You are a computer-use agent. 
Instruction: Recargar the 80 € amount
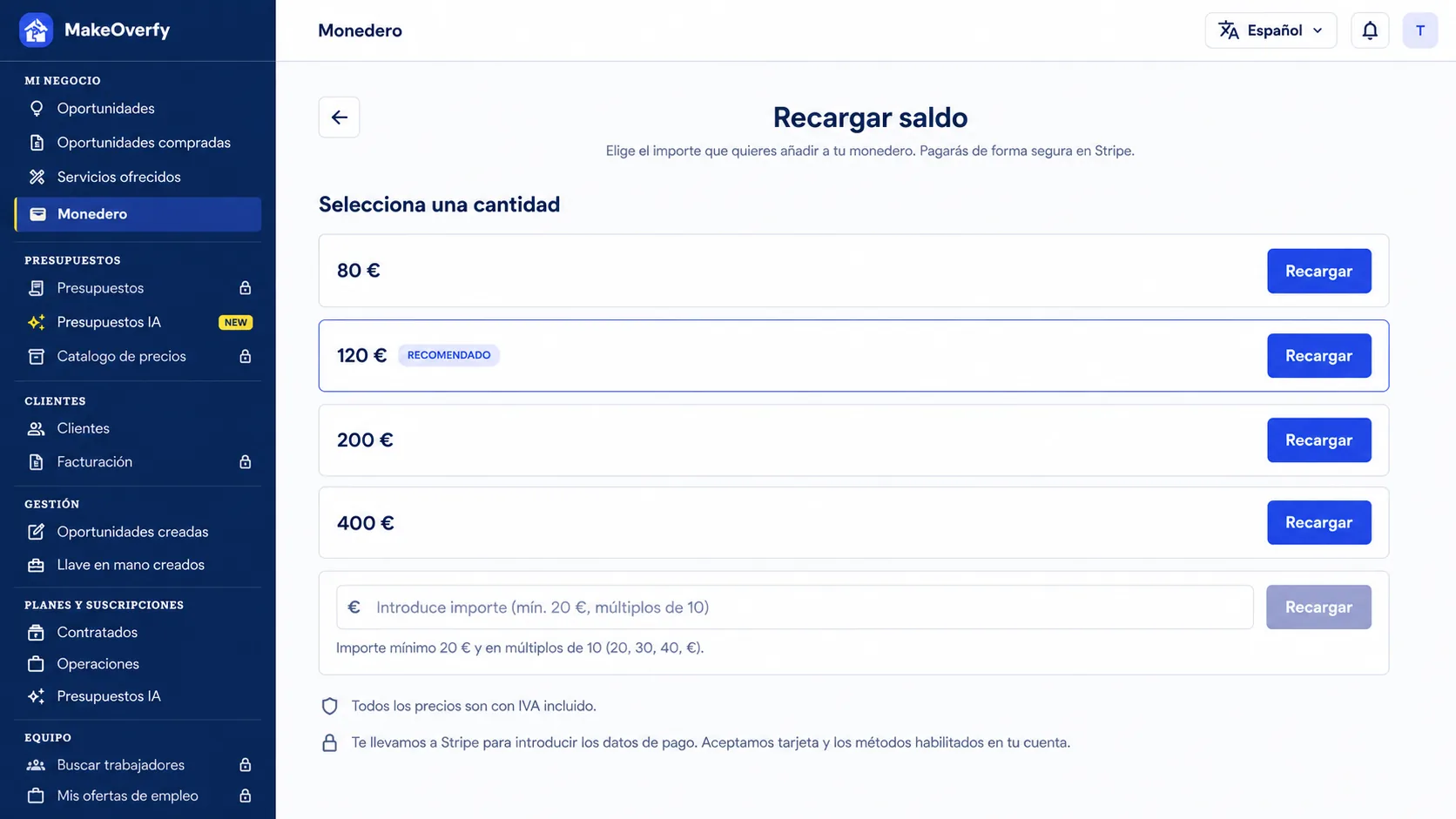pyautogui.click(x=1318, y=271)
